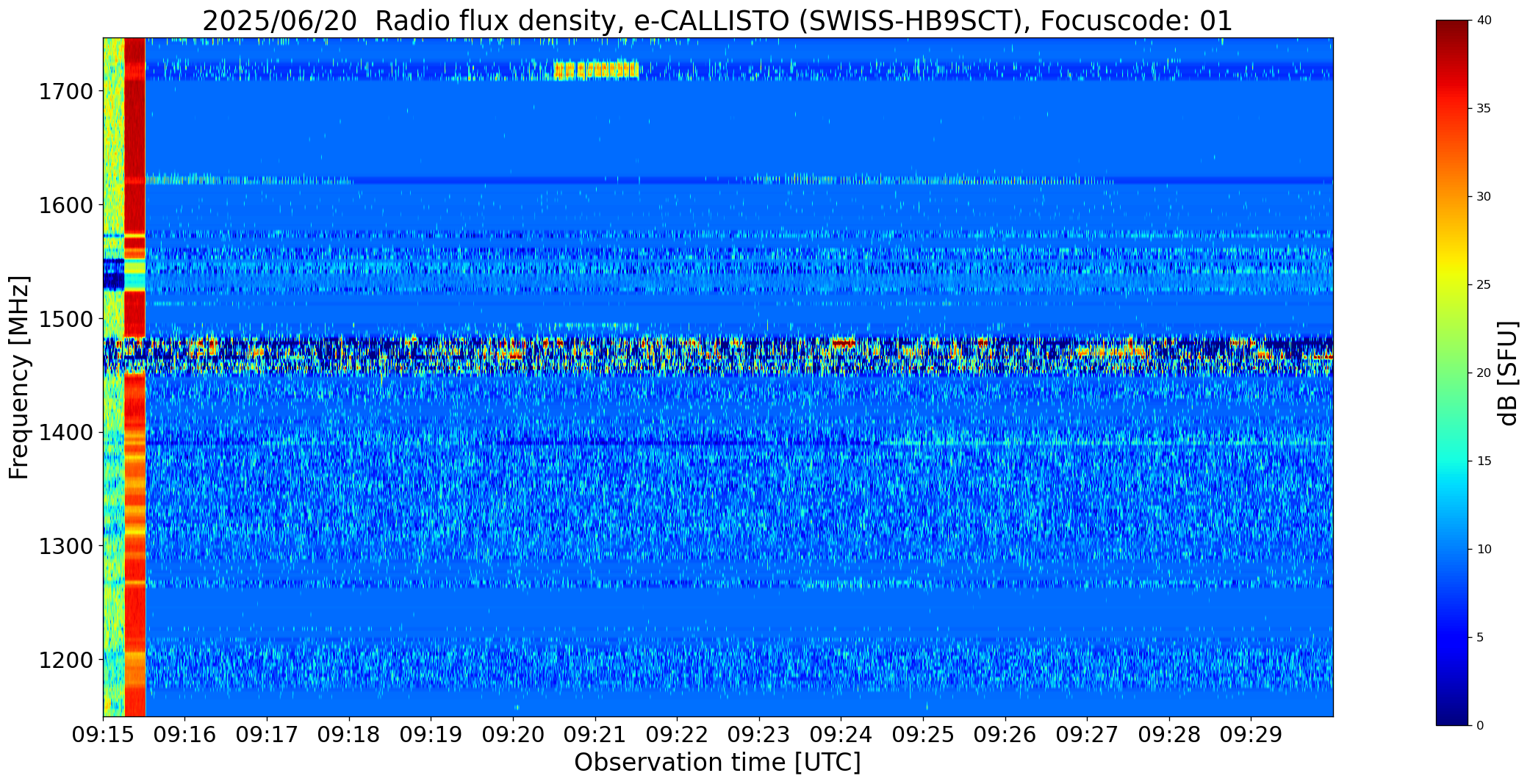The width and height of the screenshot is (1530, 784).
Task: Click the 09:29 time tick label
Action: [1251, 735]
